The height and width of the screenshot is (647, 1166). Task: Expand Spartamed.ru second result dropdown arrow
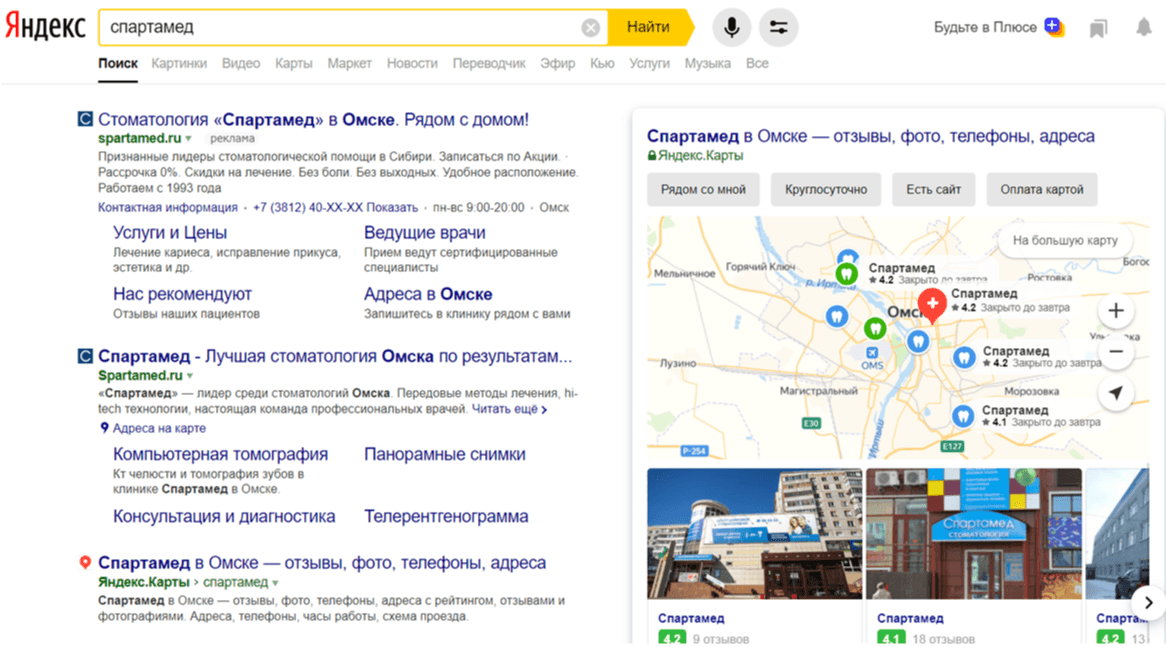click(x=190, y=376)
